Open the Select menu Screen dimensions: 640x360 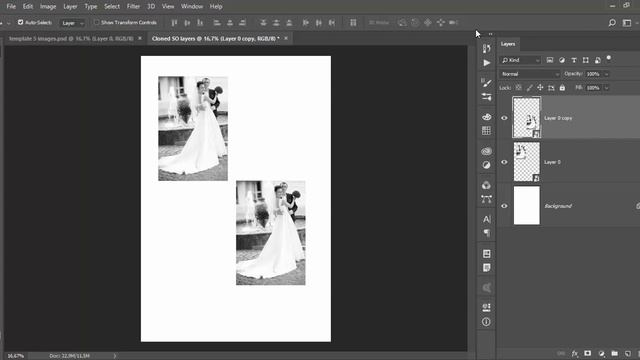point(112,7)
